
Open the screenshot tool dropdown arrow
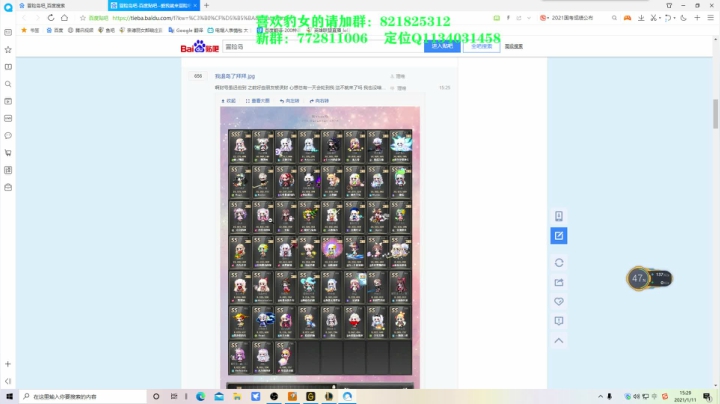660,18
